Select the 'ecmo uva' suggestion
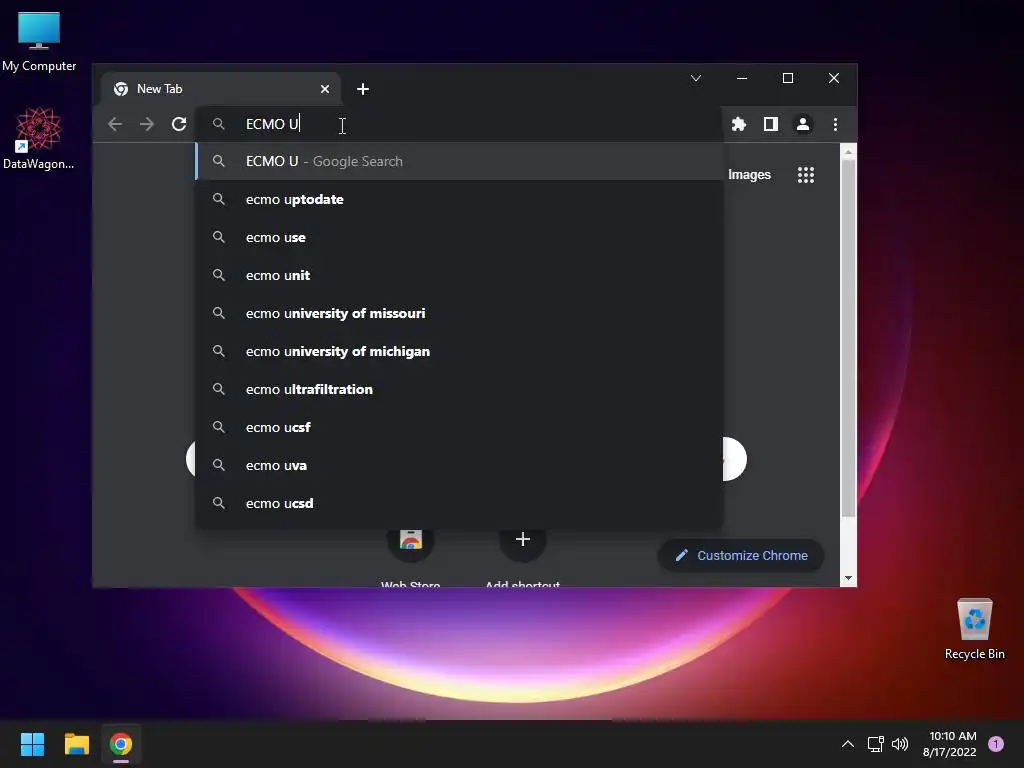This screenshot has width=1024, height=768. pos(460,465)
